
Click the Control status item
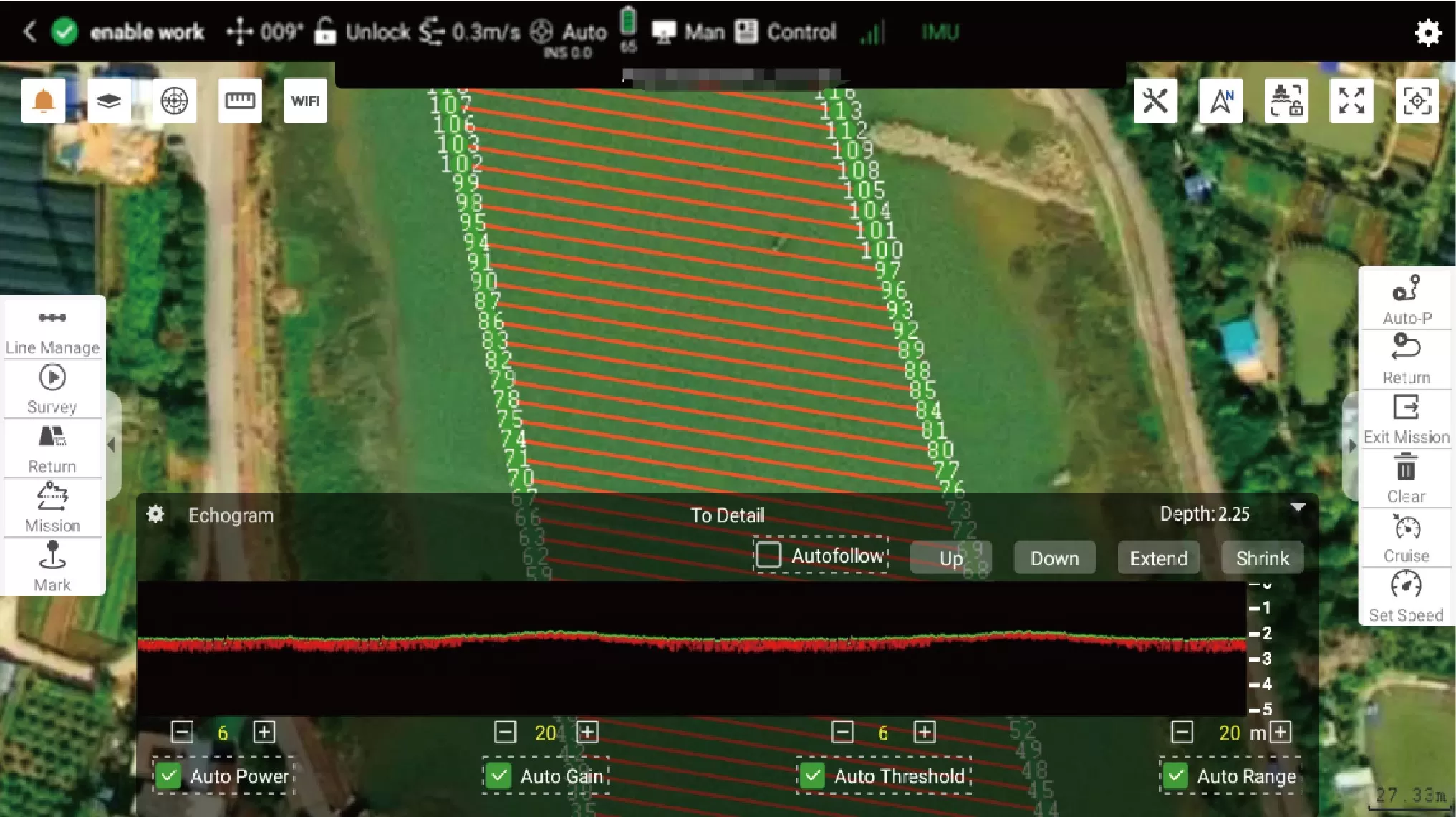(786, 32)
